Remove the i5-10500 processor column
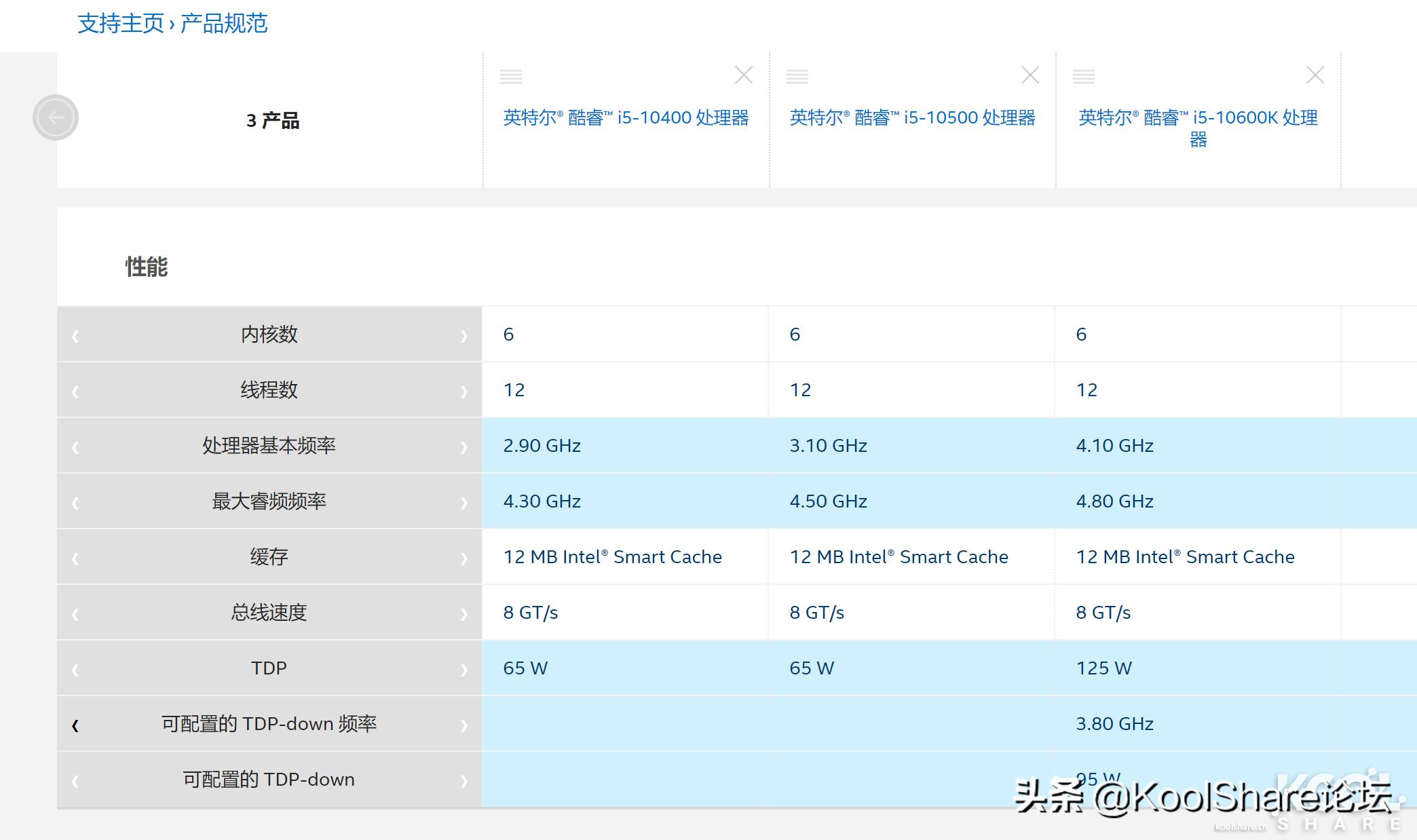 [x=1030, y=75]
